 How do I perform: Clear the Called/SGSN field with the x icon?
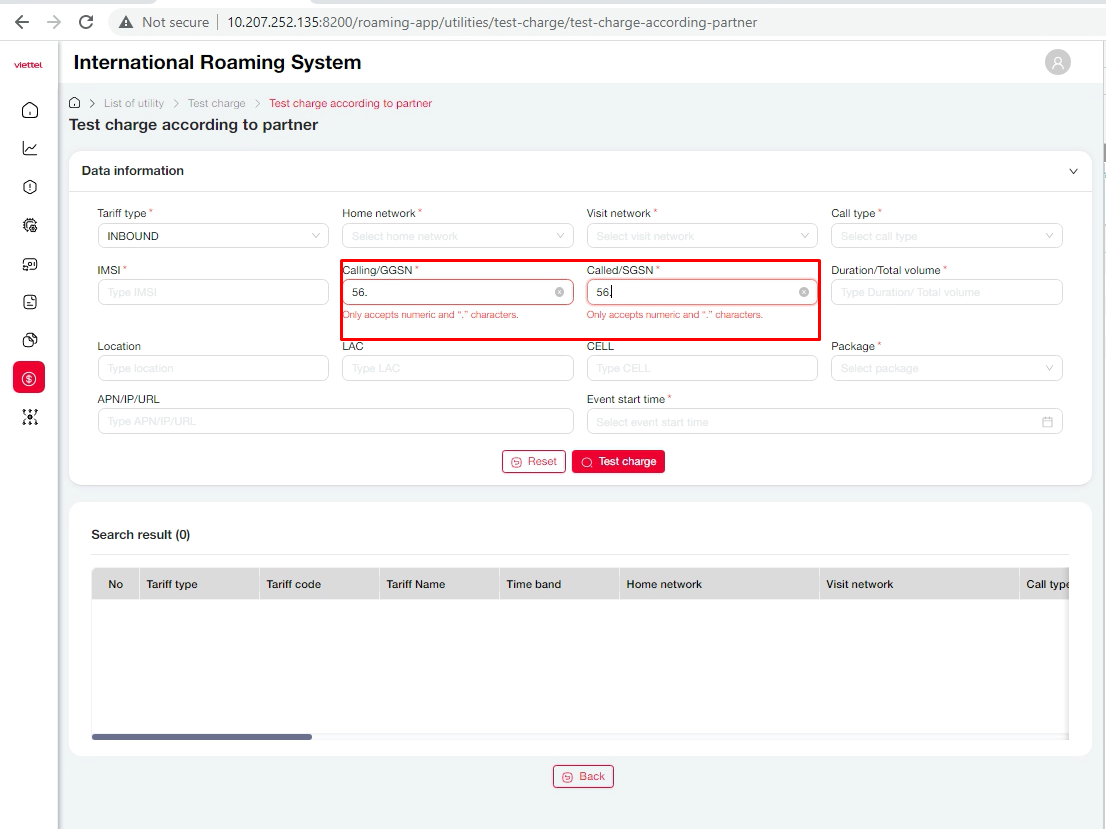point(803,292)
